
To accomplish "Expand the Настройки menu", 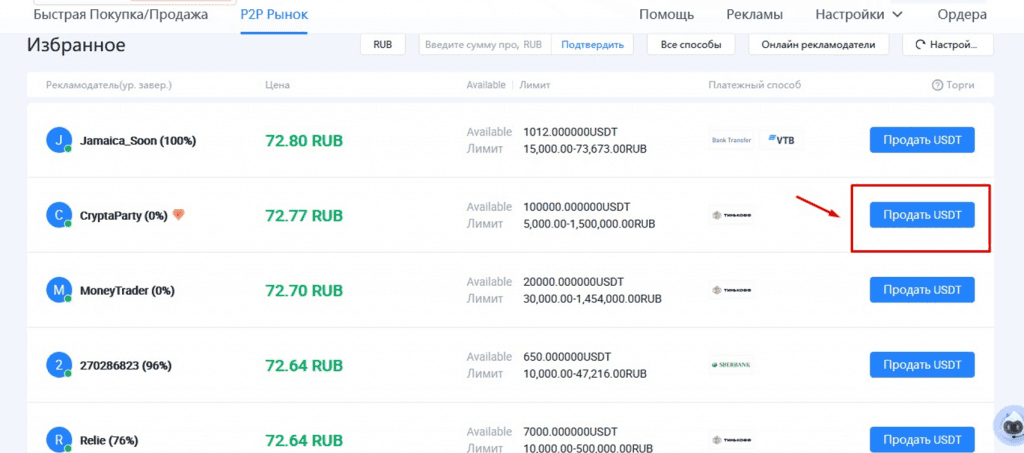I will (859, 14).
